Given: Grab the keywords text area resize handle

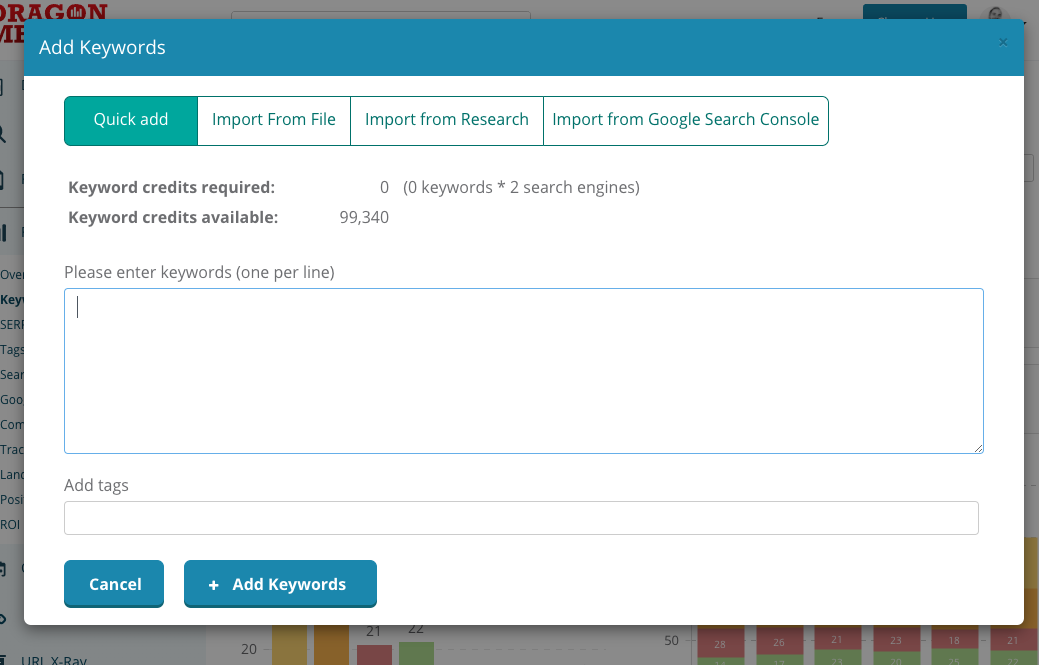Looking at the screenshot, I should (978, 448).
